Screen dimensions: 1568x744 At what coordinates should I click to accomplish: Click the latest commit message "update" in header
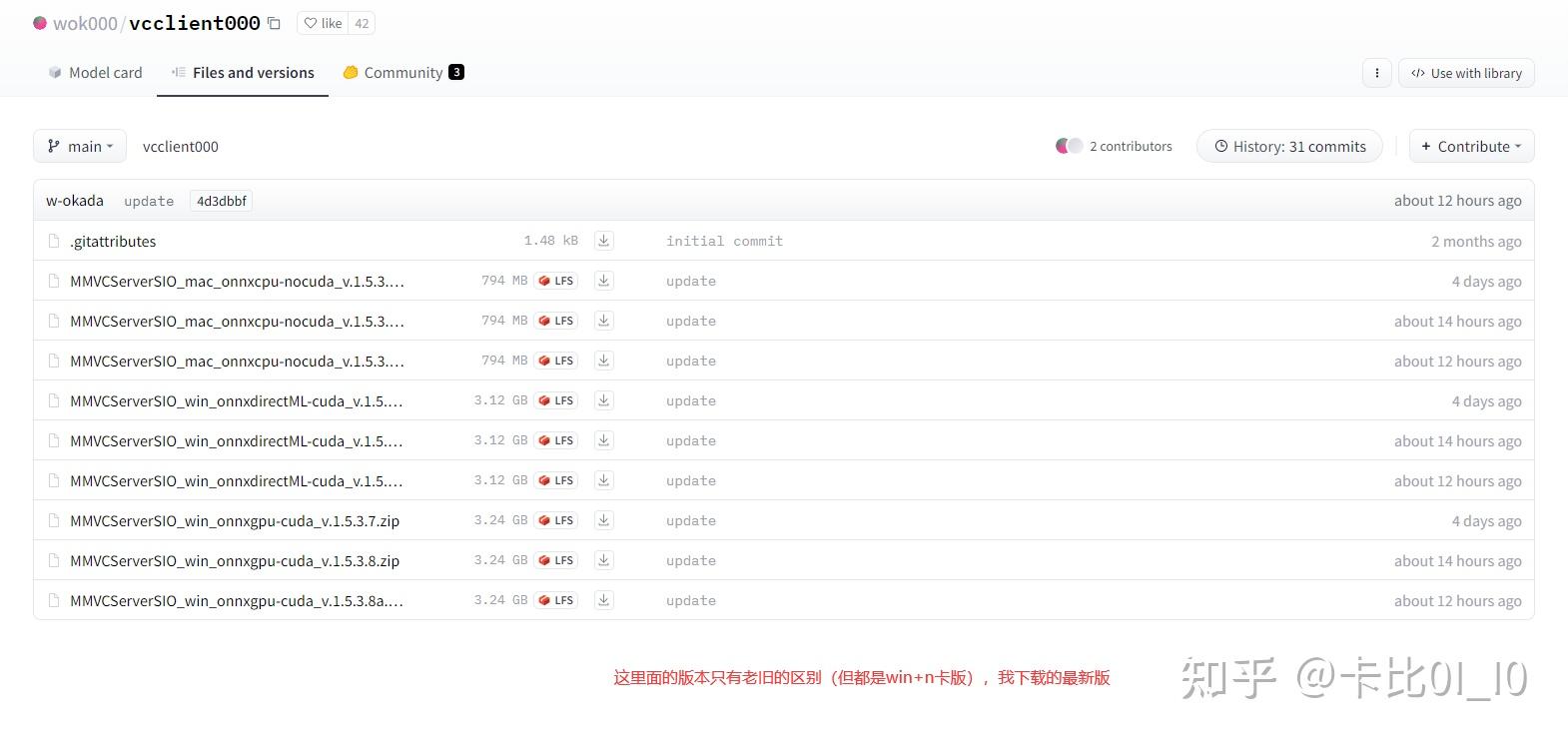(149, 201)
